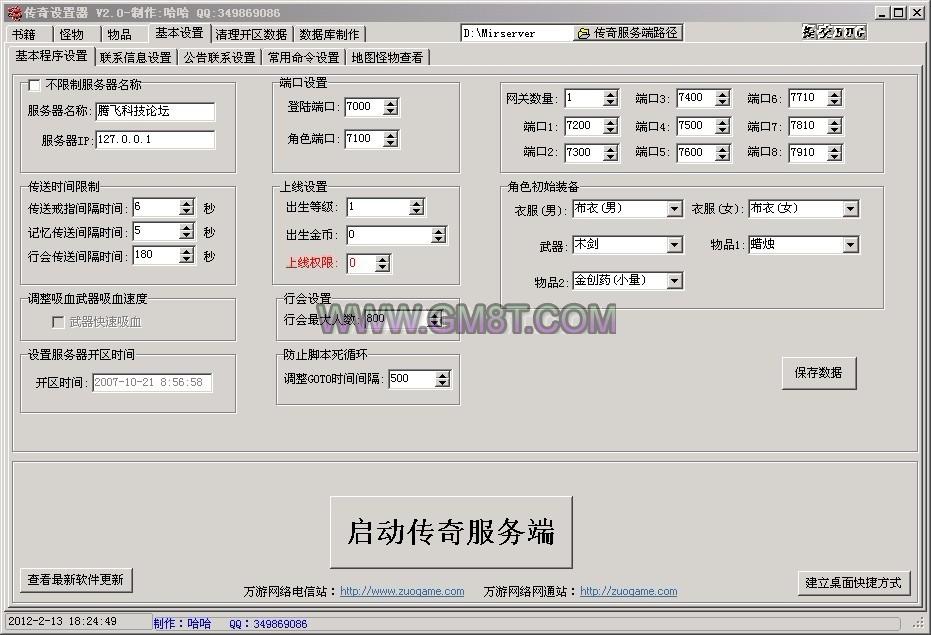Click the folder icon for 传奇服务端路径
Viewport: 931px width, 635px height.
tap(583, 33)
